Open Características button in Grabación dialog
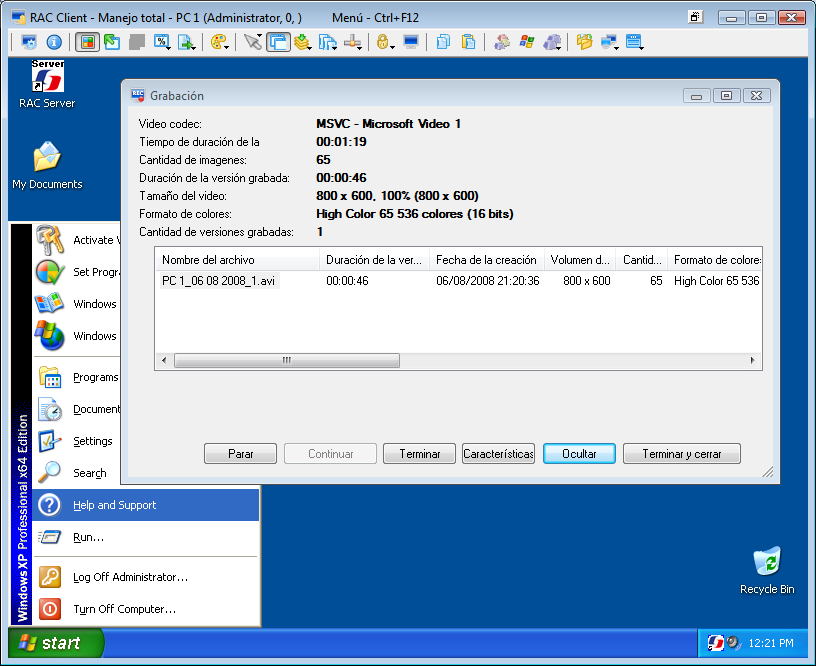 click(499, 454)
